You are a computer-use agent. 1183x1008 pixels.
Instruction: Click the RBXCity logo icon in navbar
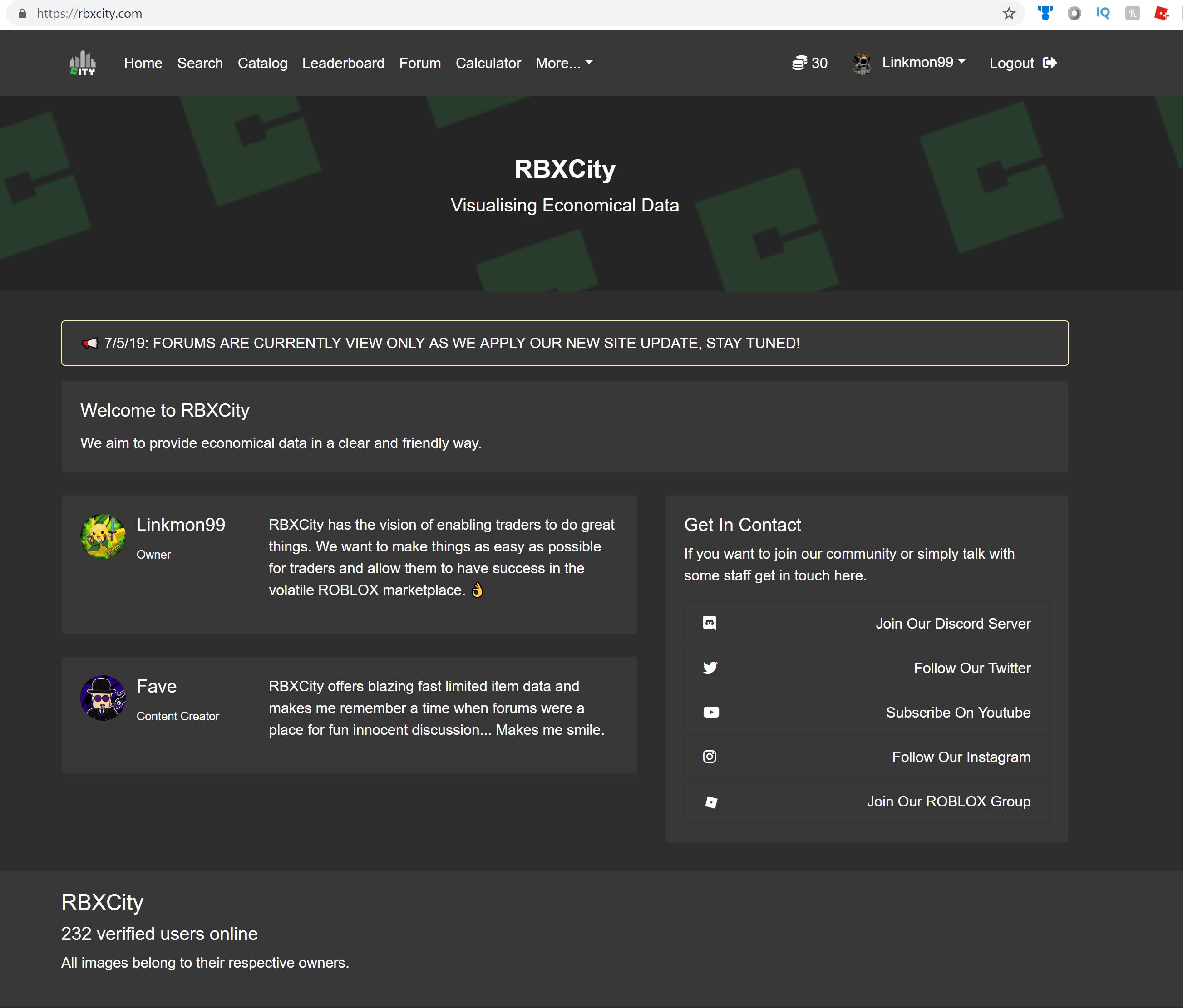point(83,63)
